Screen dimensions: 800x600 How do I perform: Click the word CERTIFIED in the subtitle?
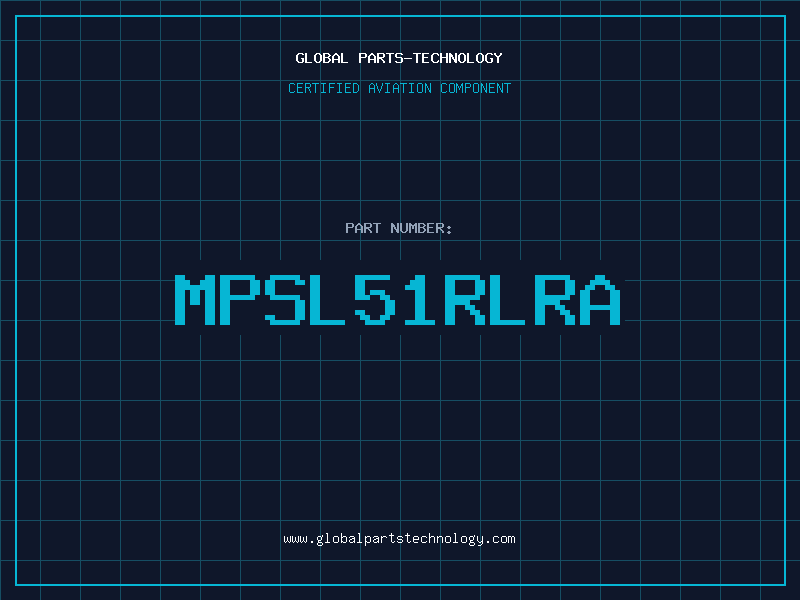pyautogui.click(x=324, y=88)
